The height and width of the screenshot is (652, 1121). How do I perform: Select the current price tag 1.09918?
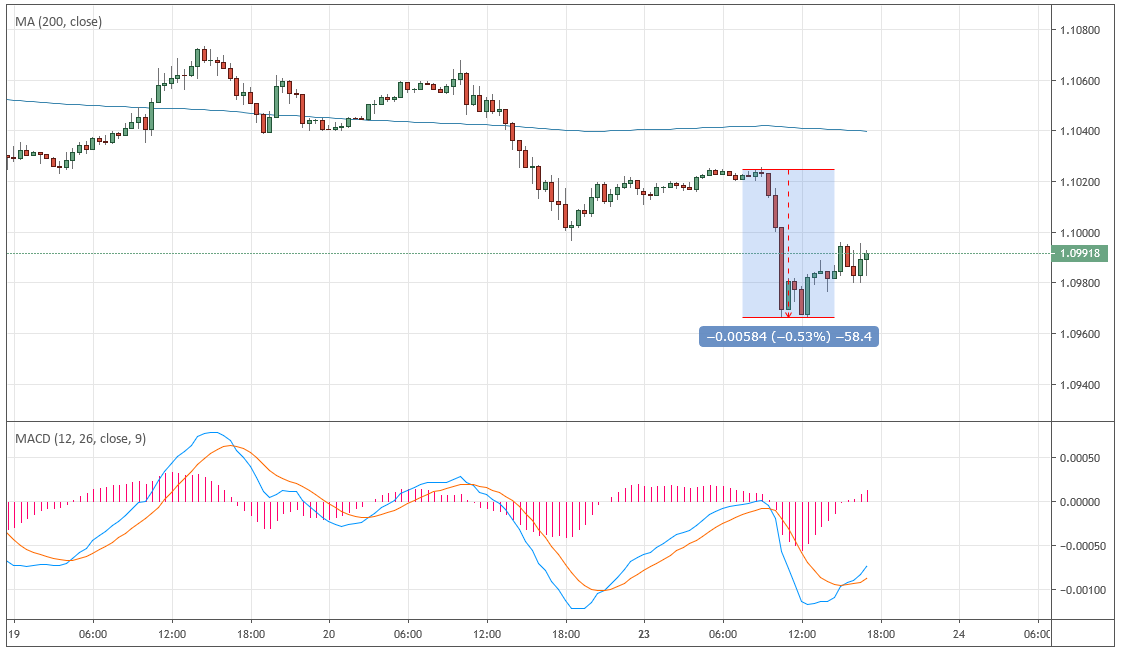1080,253
